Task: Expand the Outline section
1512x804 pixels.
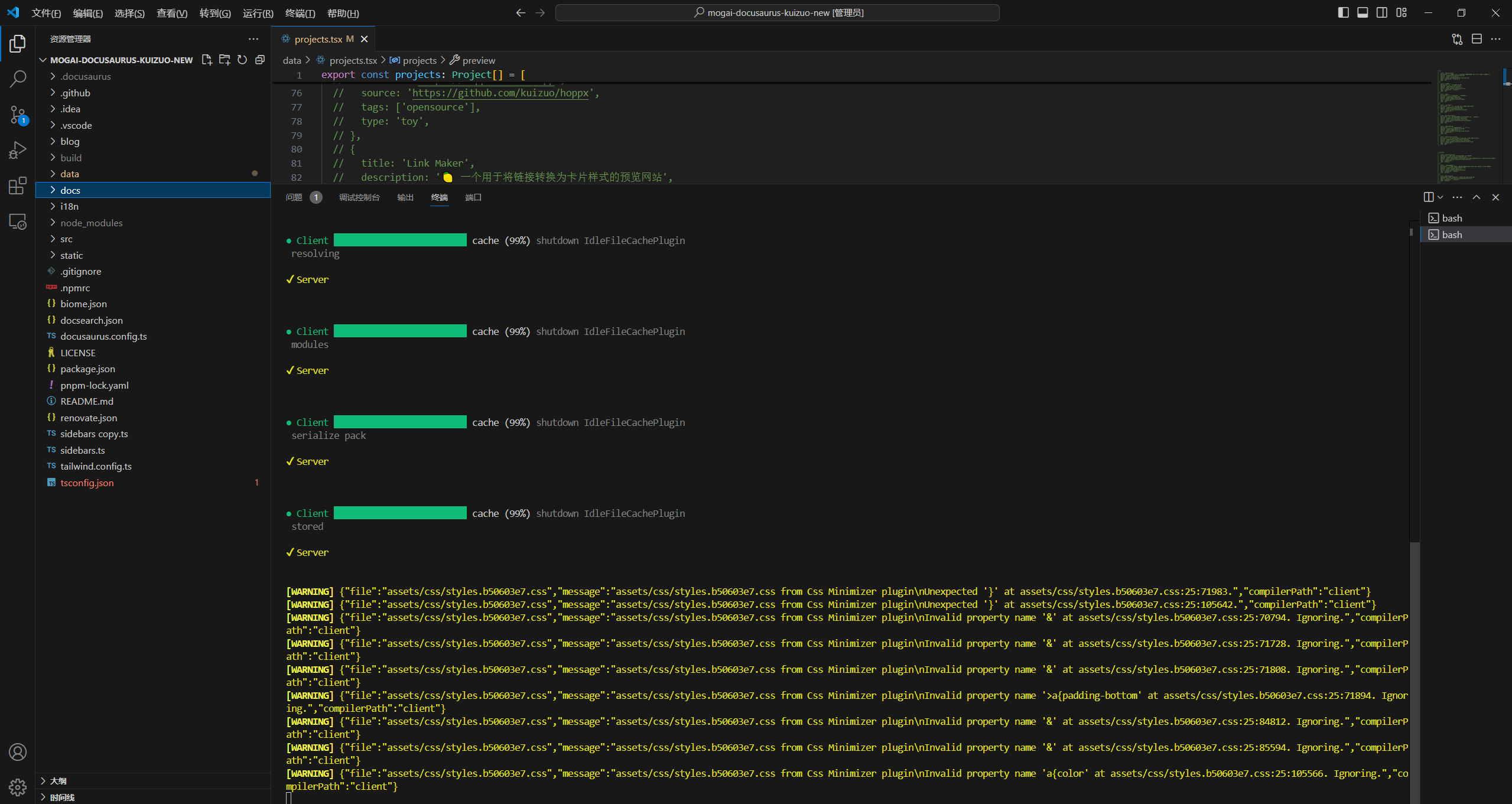Action: tap(153, 781)
